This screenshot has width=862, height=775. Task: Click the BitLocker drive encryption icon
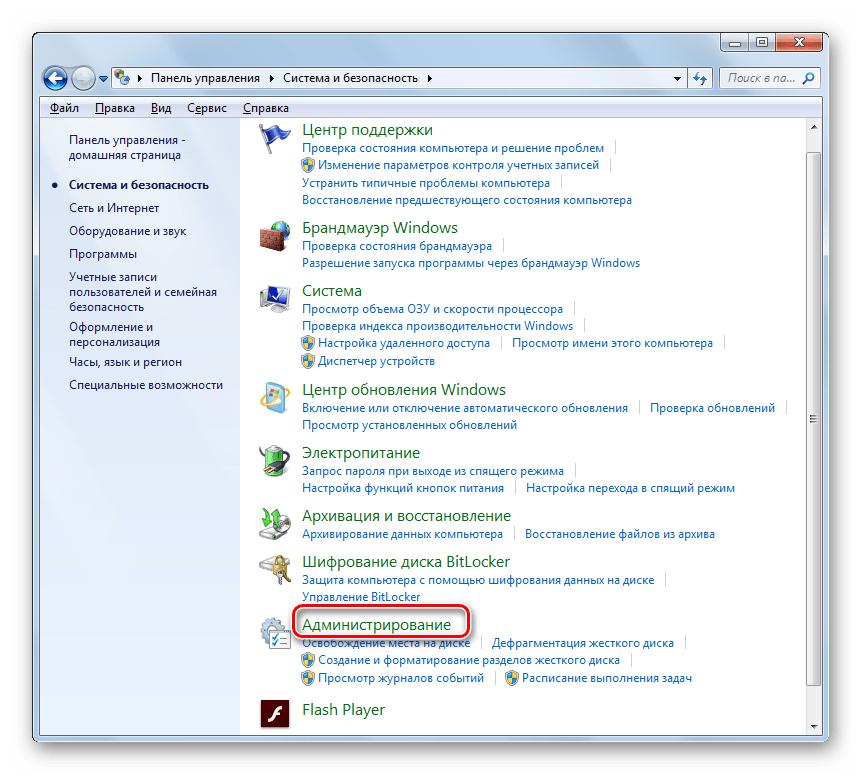(274, 570)
